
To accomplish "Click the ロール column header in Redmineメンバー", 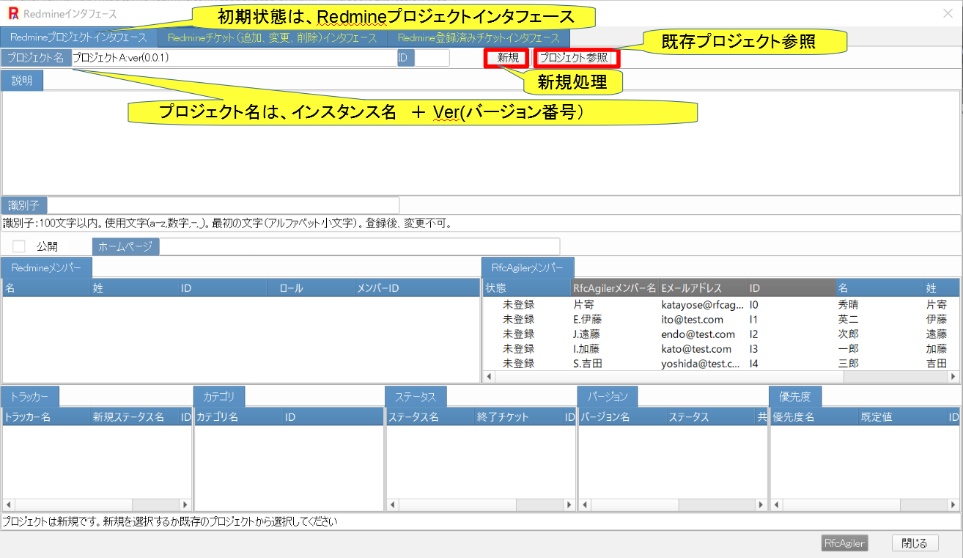I will coord(311,288).
